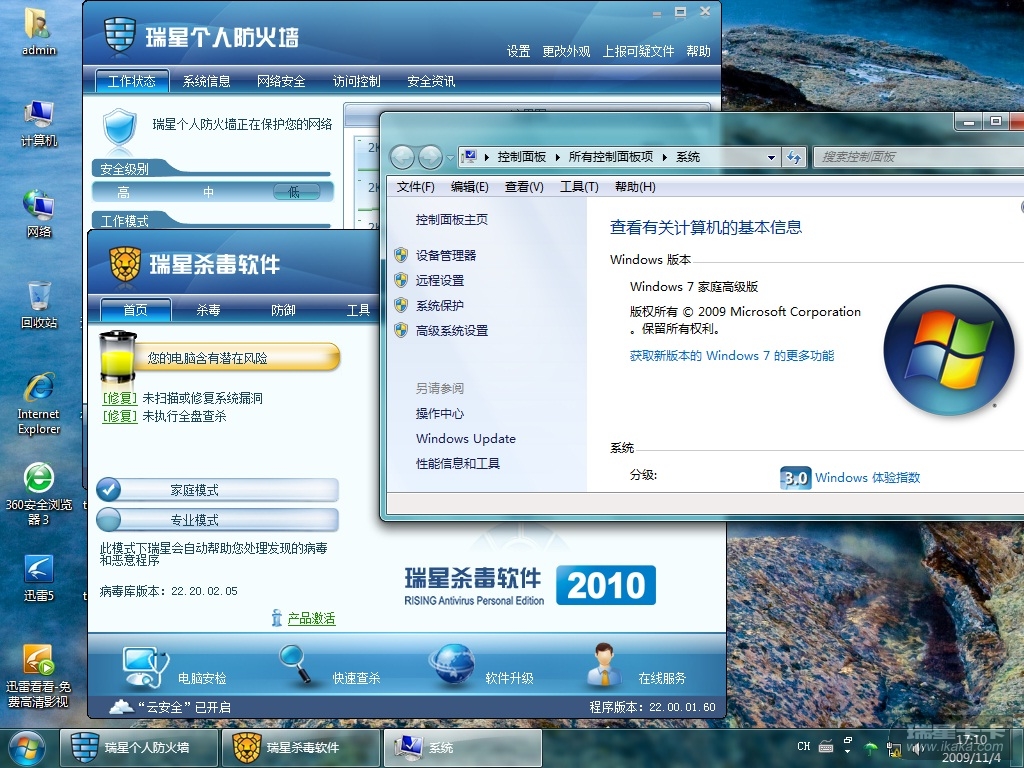Launch Internet Explorer from the desktop
This screenshot has width=1024, height=768.
pyautogui.click(x=39, y=404)
